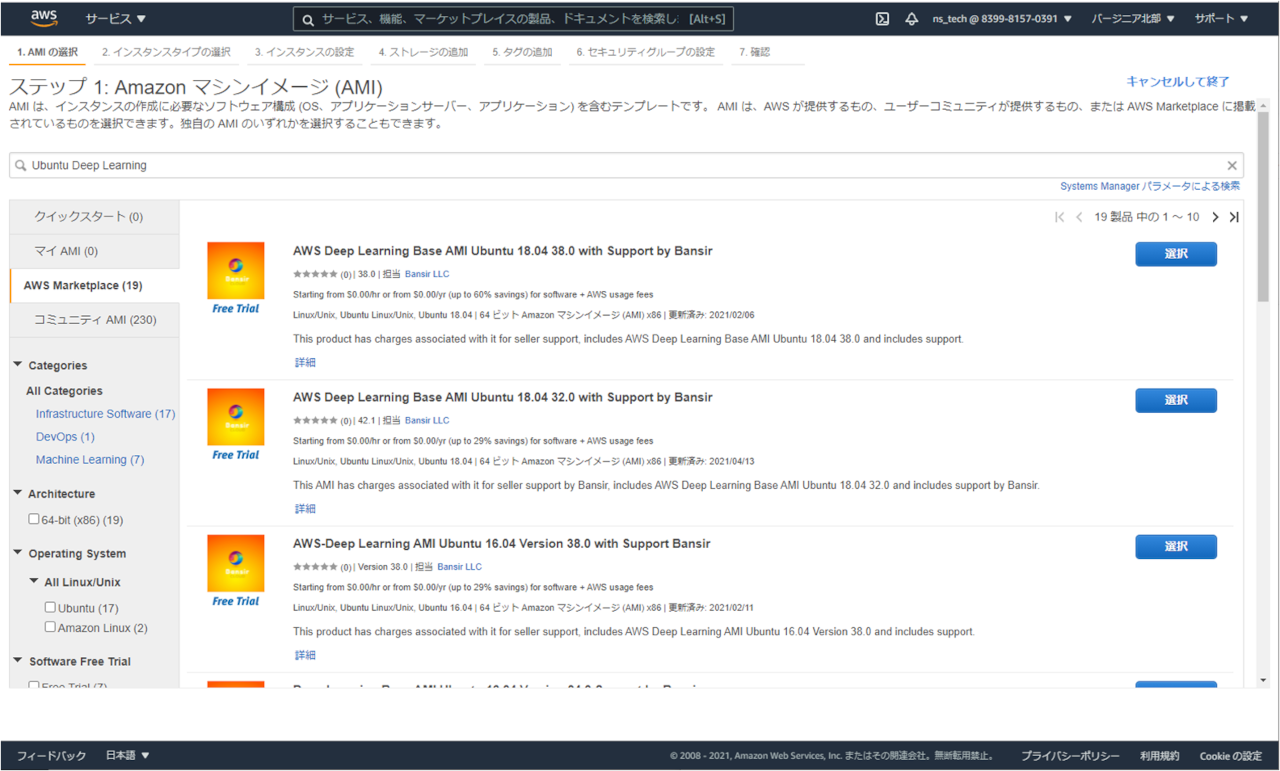
Task: Click the magnifier icon in AMI search box
Action: pos(21,166)
